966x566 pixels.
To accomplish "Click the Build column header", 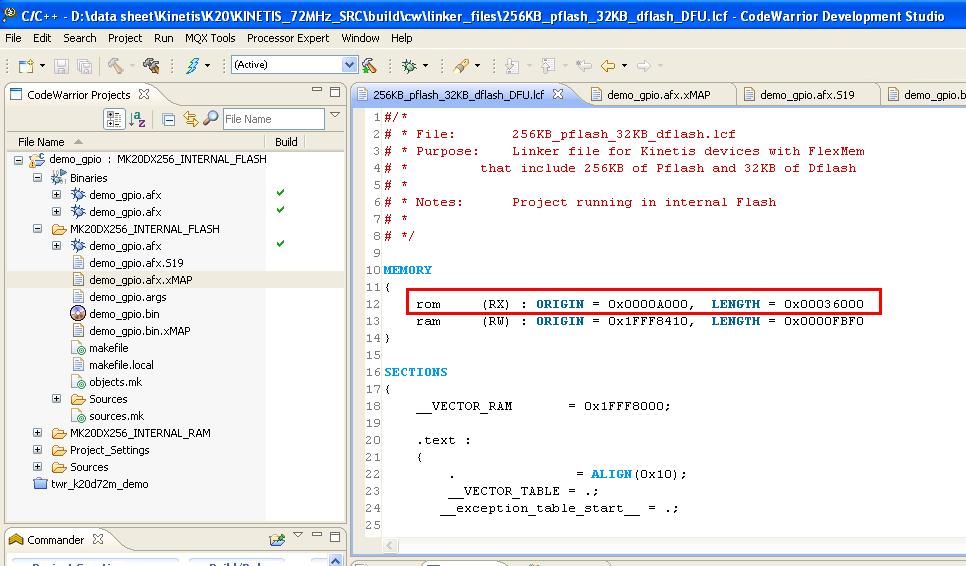I will point(286,142).
